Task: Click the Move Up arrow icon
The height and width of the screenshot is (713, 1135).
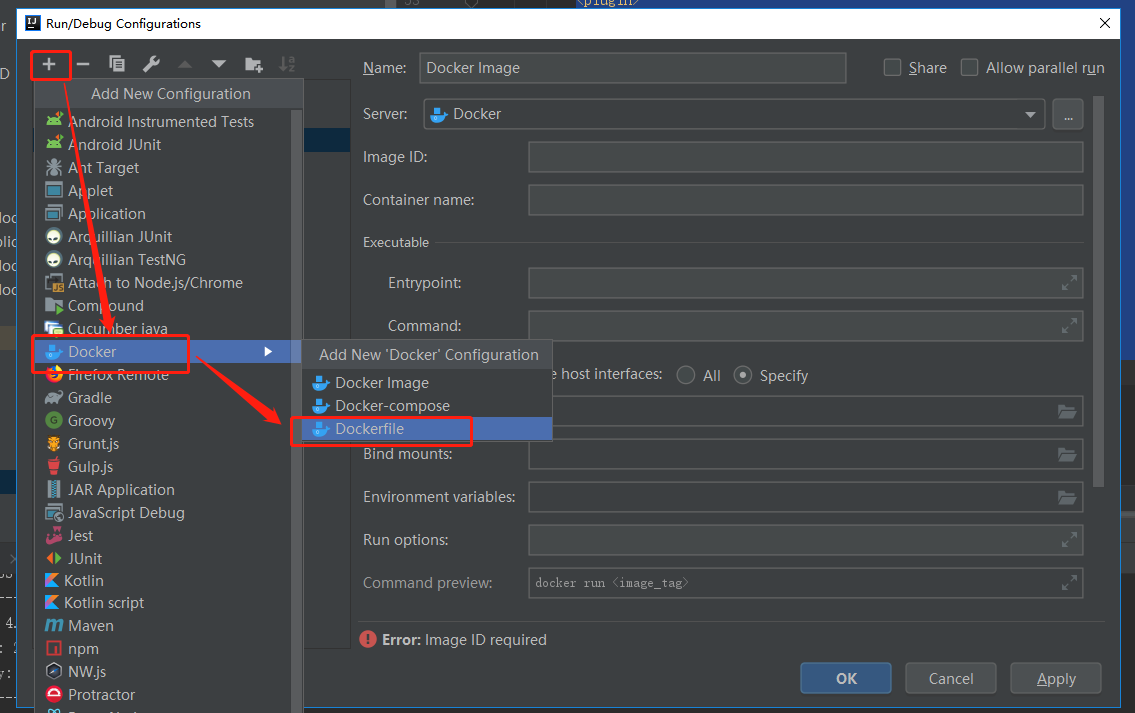Action: point(185,64)
